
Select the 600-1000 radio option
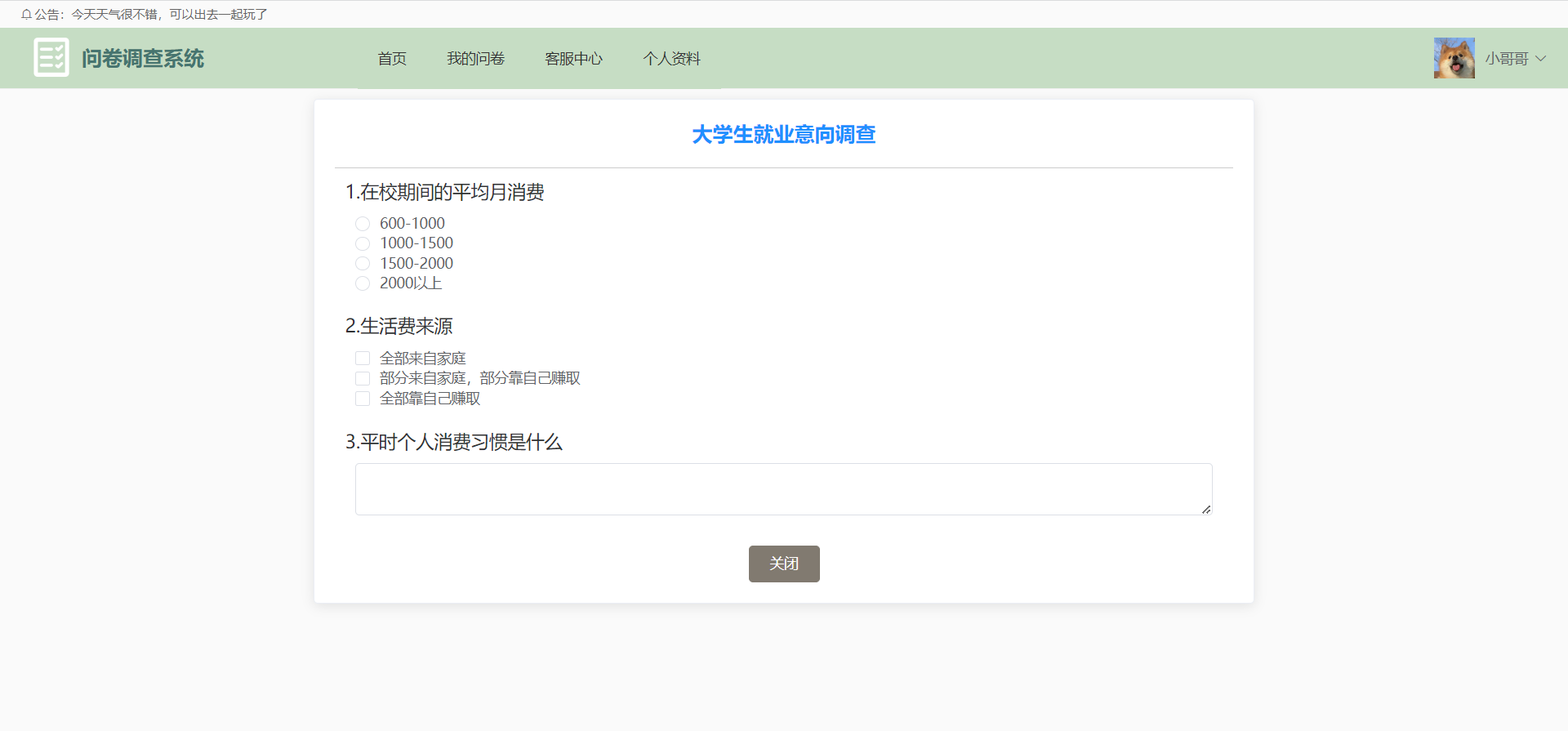coord(363,224)
